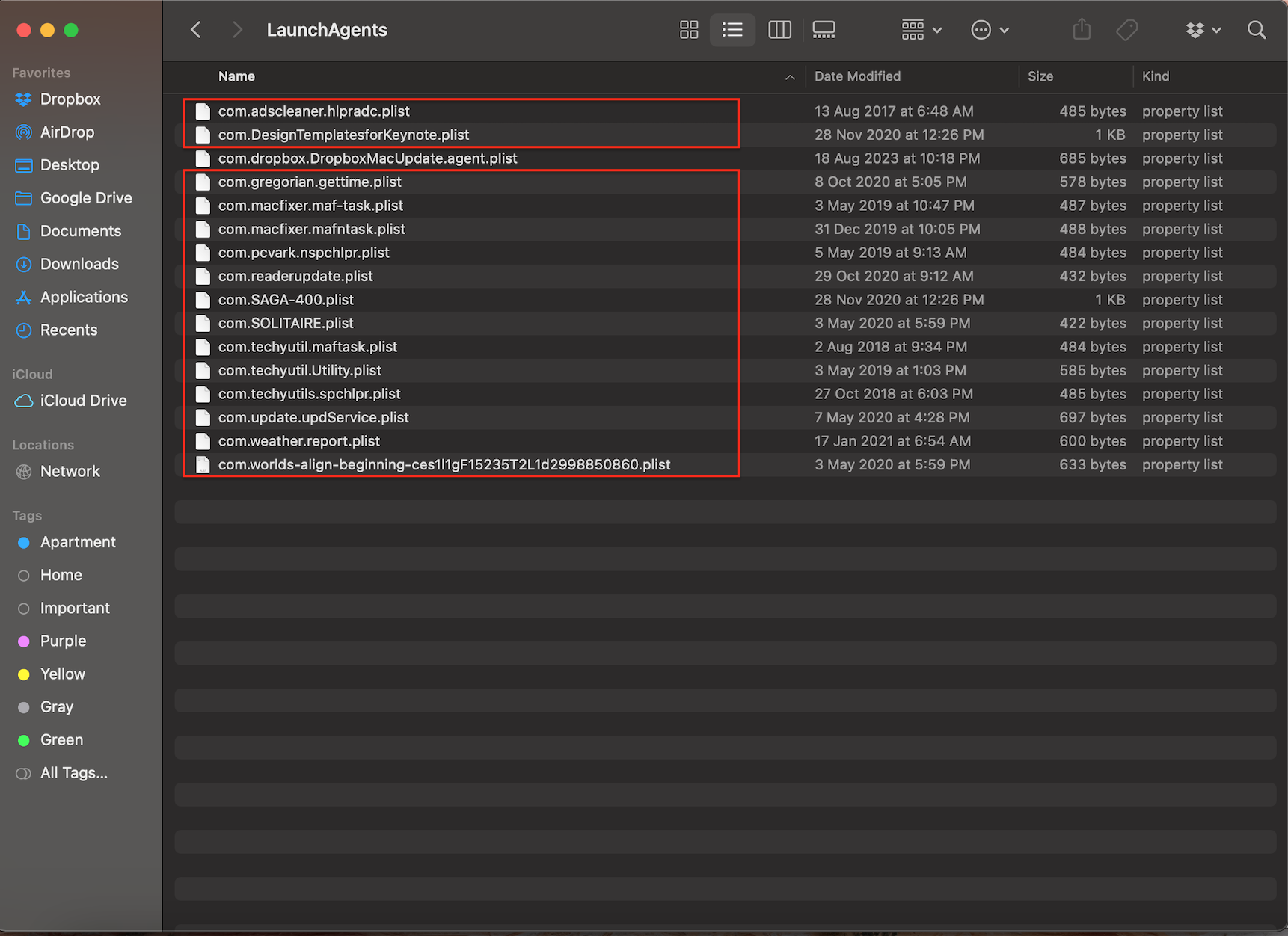
Task: Open iCloud Drive in the sidebar
Action: [83, 400]
